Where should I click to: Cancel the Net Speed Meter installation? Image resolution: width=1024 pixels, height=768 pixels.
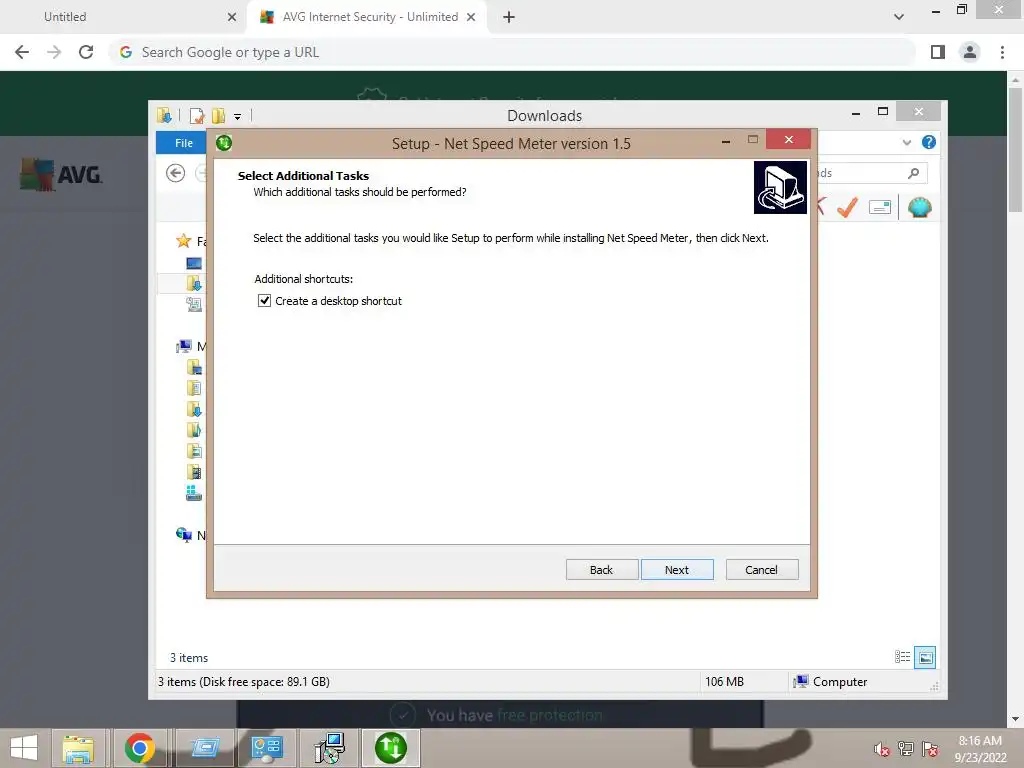click(761, 569)
